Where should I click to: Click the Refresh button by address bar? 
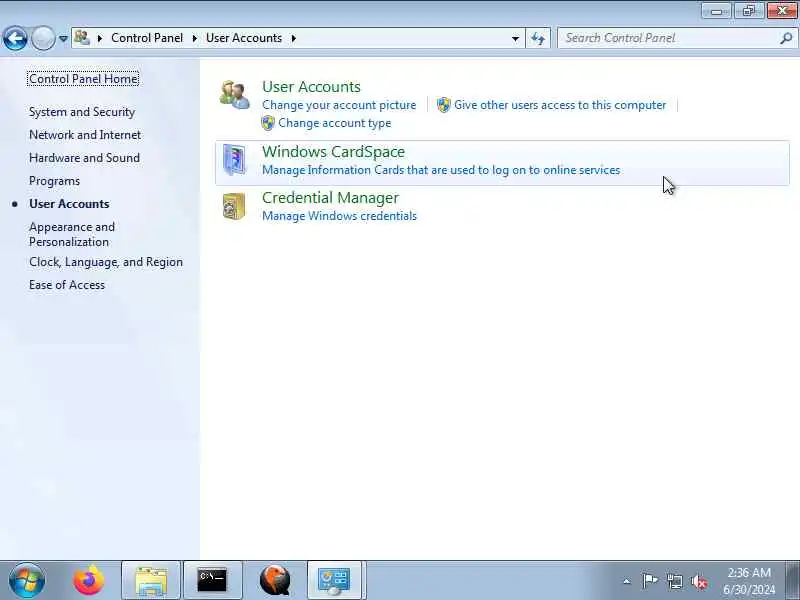coord(538,39)
